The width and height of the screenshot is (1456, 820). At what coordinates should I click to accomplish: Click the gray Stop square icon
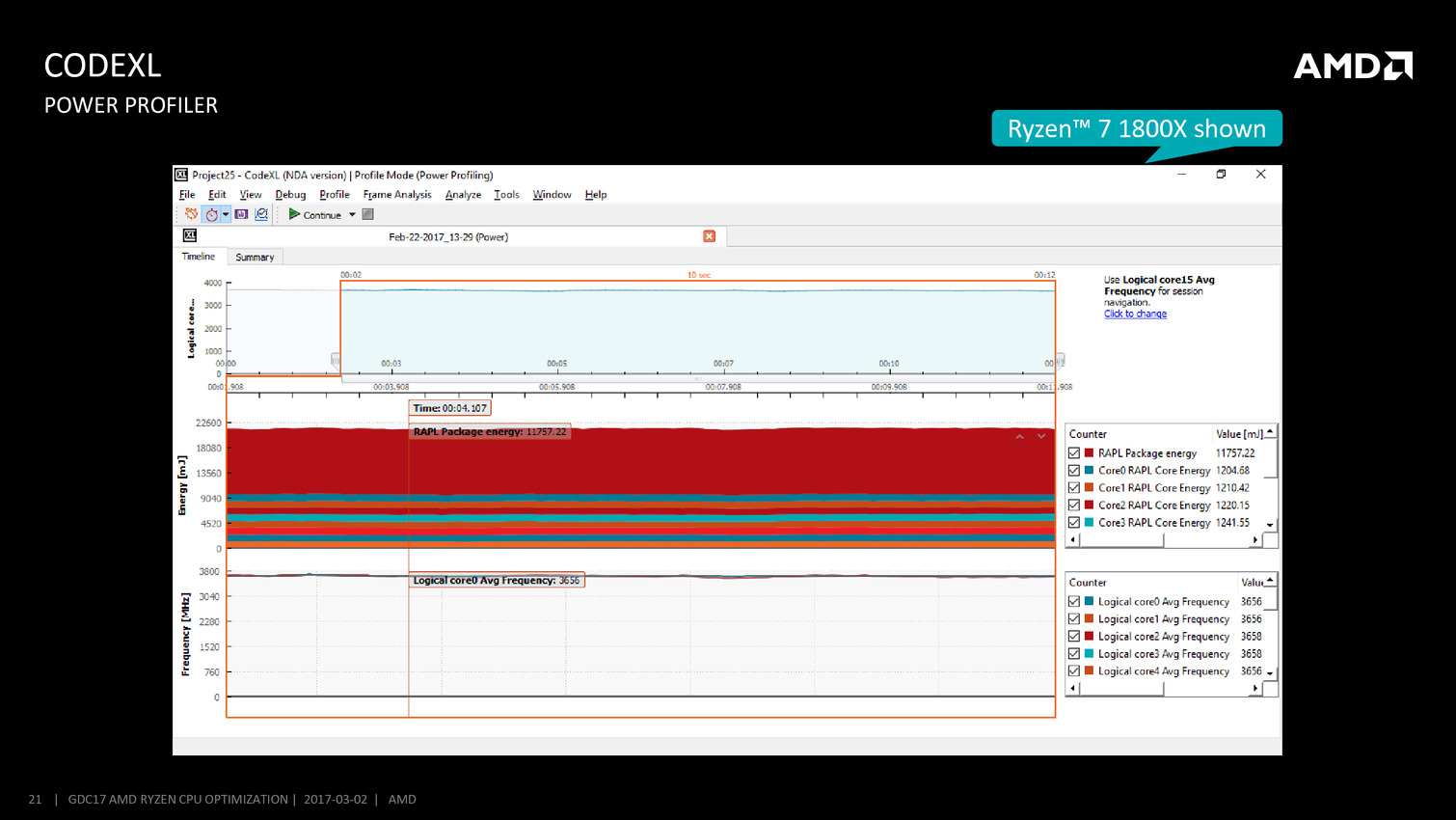click(x=367, y=214)
